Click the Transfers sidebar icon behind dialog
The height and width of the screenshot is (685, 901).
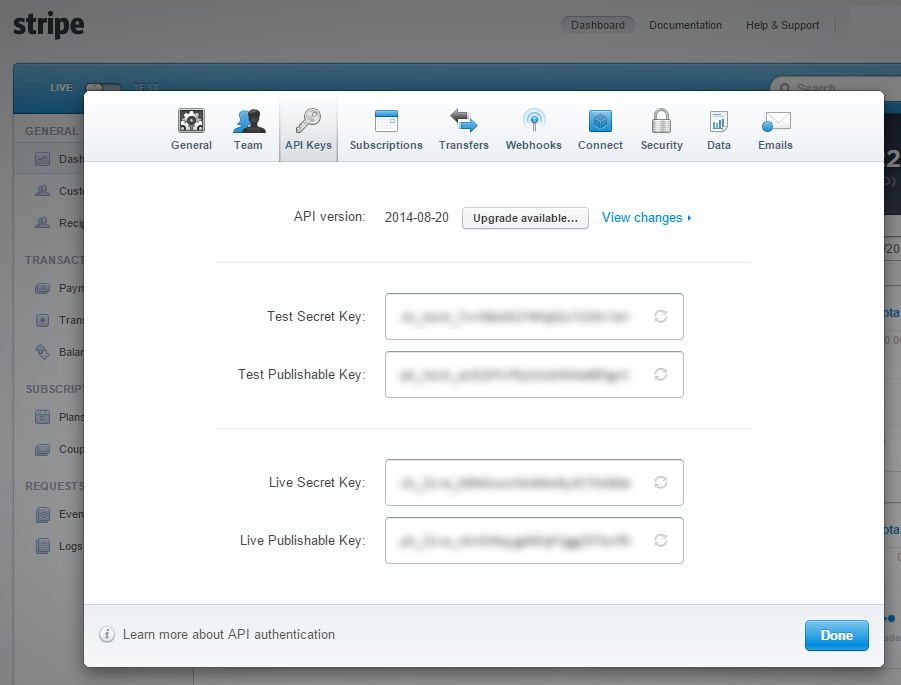click(43, 320)
